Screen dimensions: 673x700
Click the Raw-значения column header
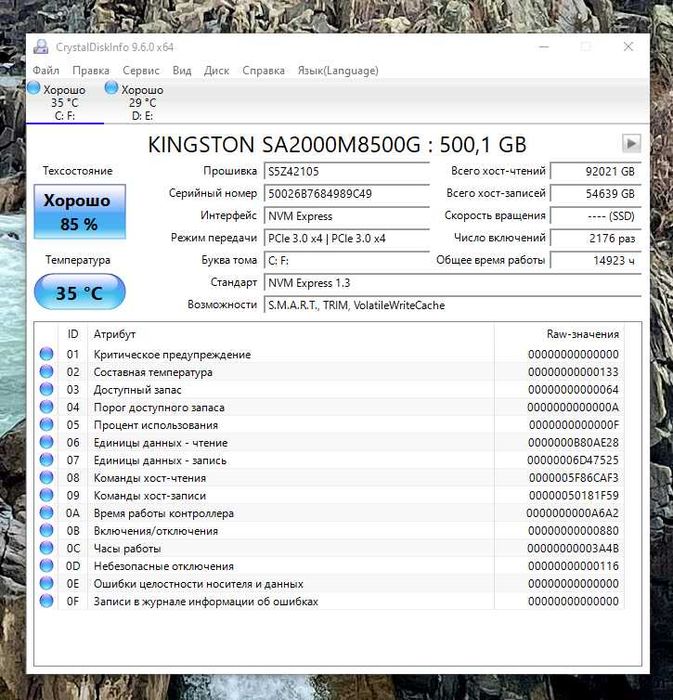[559, 334]
